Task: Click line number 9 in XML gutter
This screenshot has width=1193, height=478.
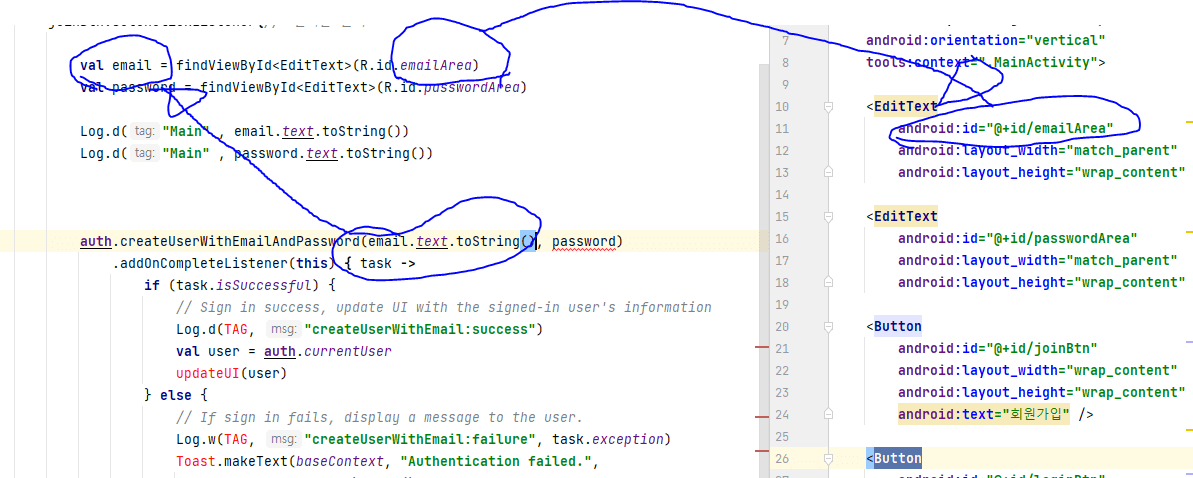Action: tap(785, 84)
